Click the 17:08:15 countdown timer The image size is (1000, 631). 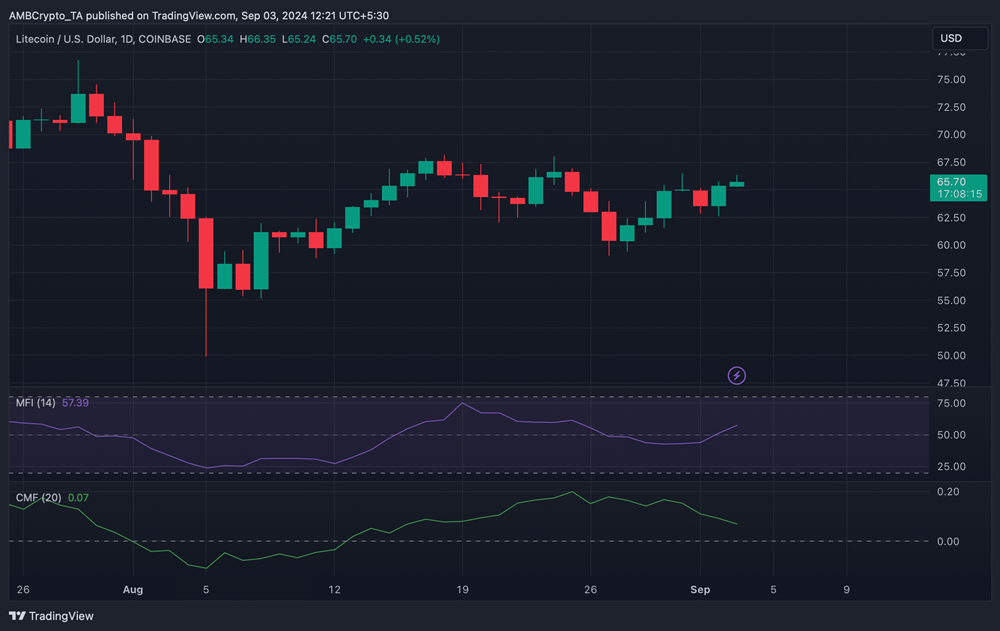click(x=959, y=194)
